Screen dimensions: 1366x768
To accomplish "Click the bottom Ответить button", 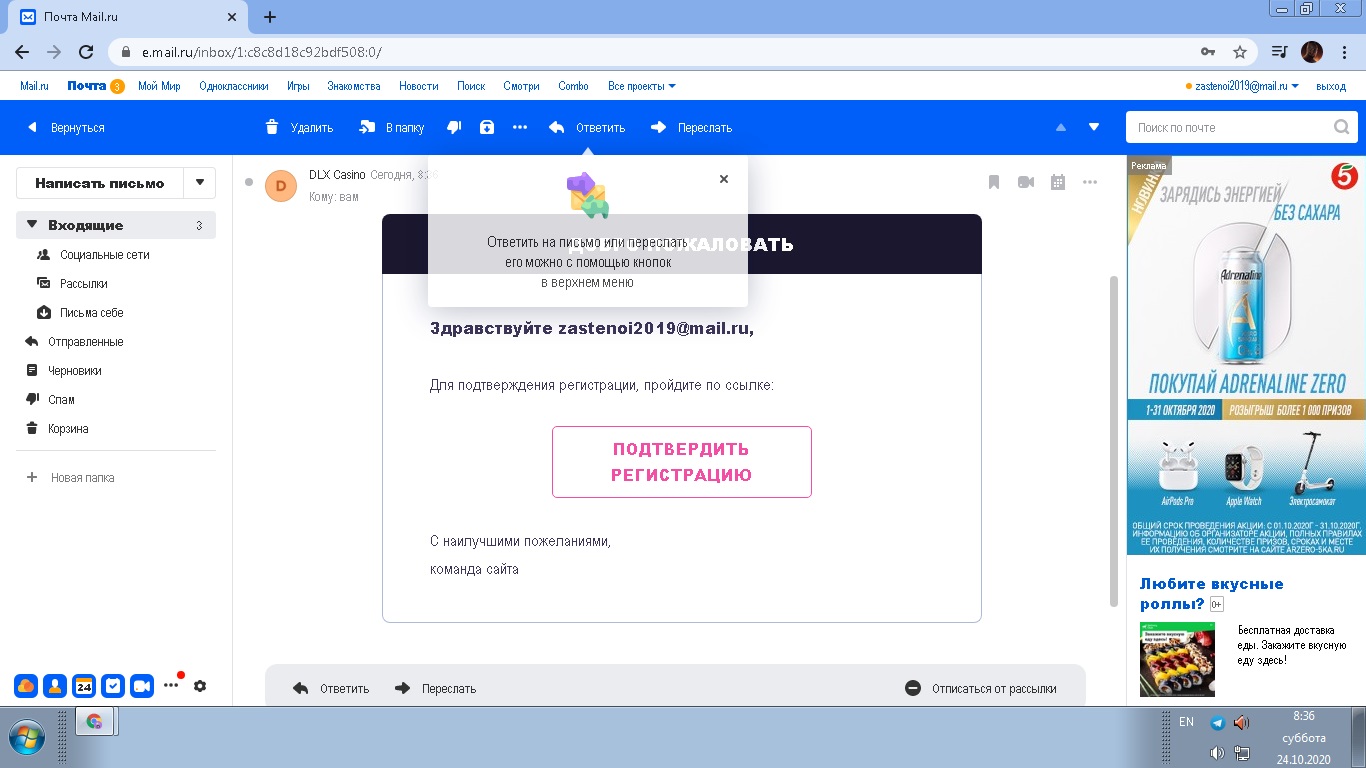I will [x=331, y=688].
